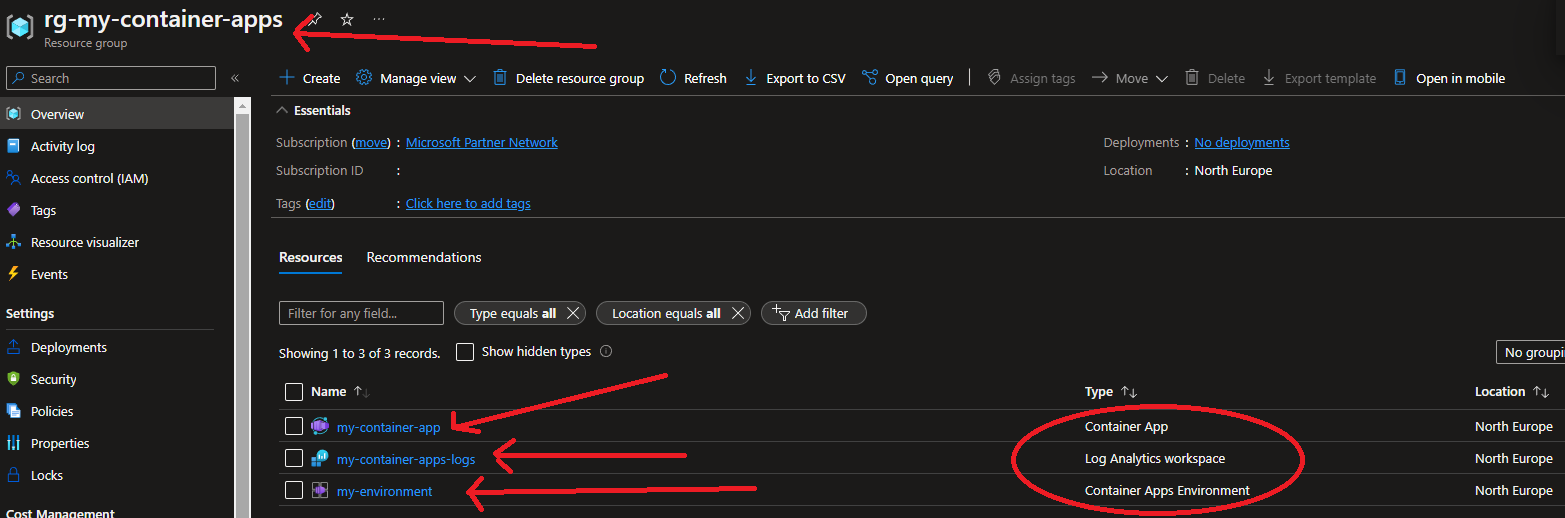Check the select-all checkbox in Name header

[x=293, y=392]
